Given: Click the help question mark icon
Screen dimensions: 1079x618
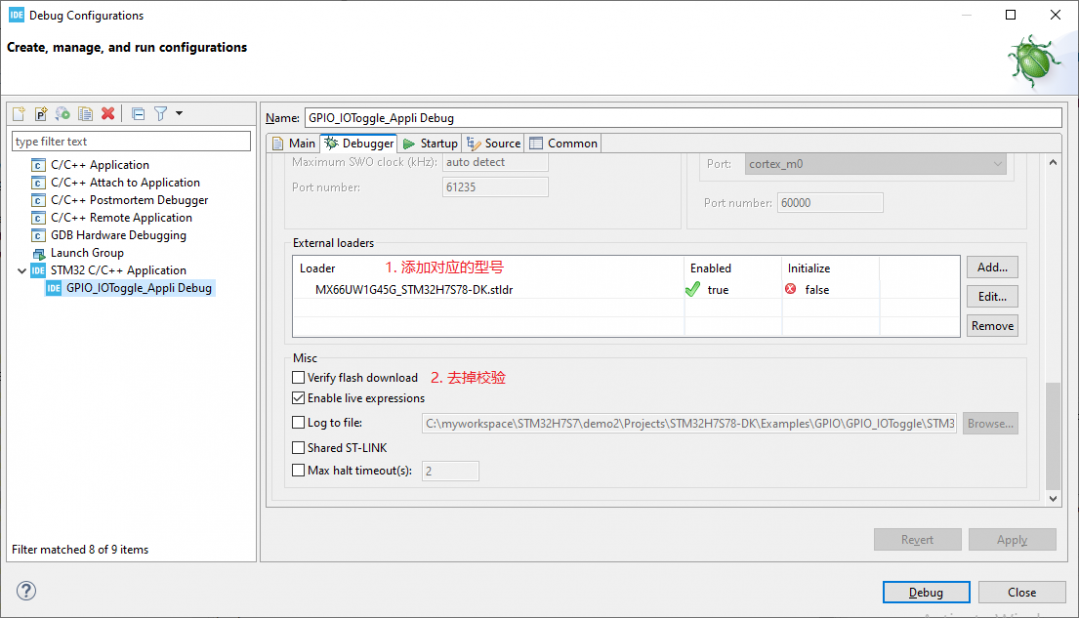Looking at the screenshot, I should coord(26,590).
